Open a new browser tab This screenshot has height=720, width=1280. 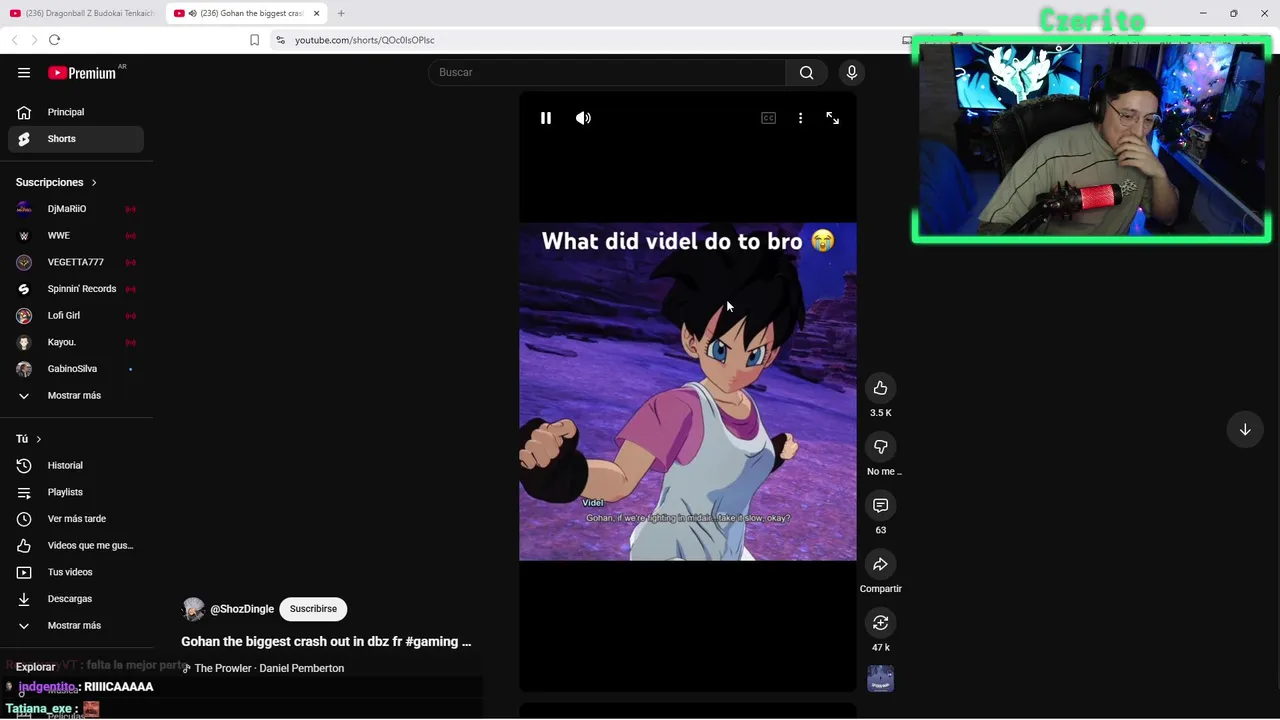(341, 13)
